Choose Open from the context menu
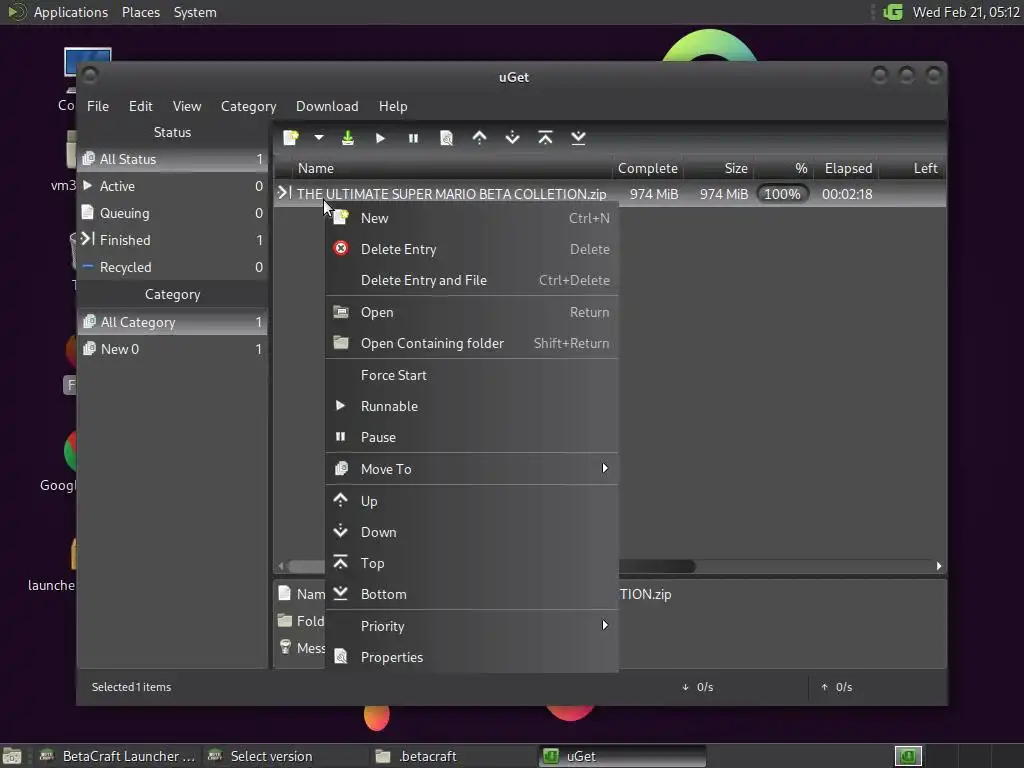Screen dimensions: 1024x768 coord(472,312)
